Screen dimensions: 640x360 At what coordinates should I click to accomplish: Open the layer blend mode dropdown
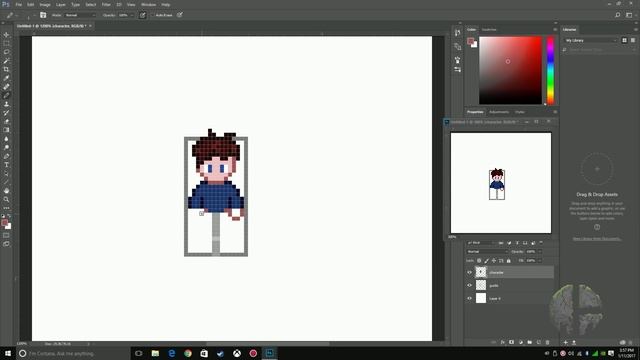[x=487, y=251]
